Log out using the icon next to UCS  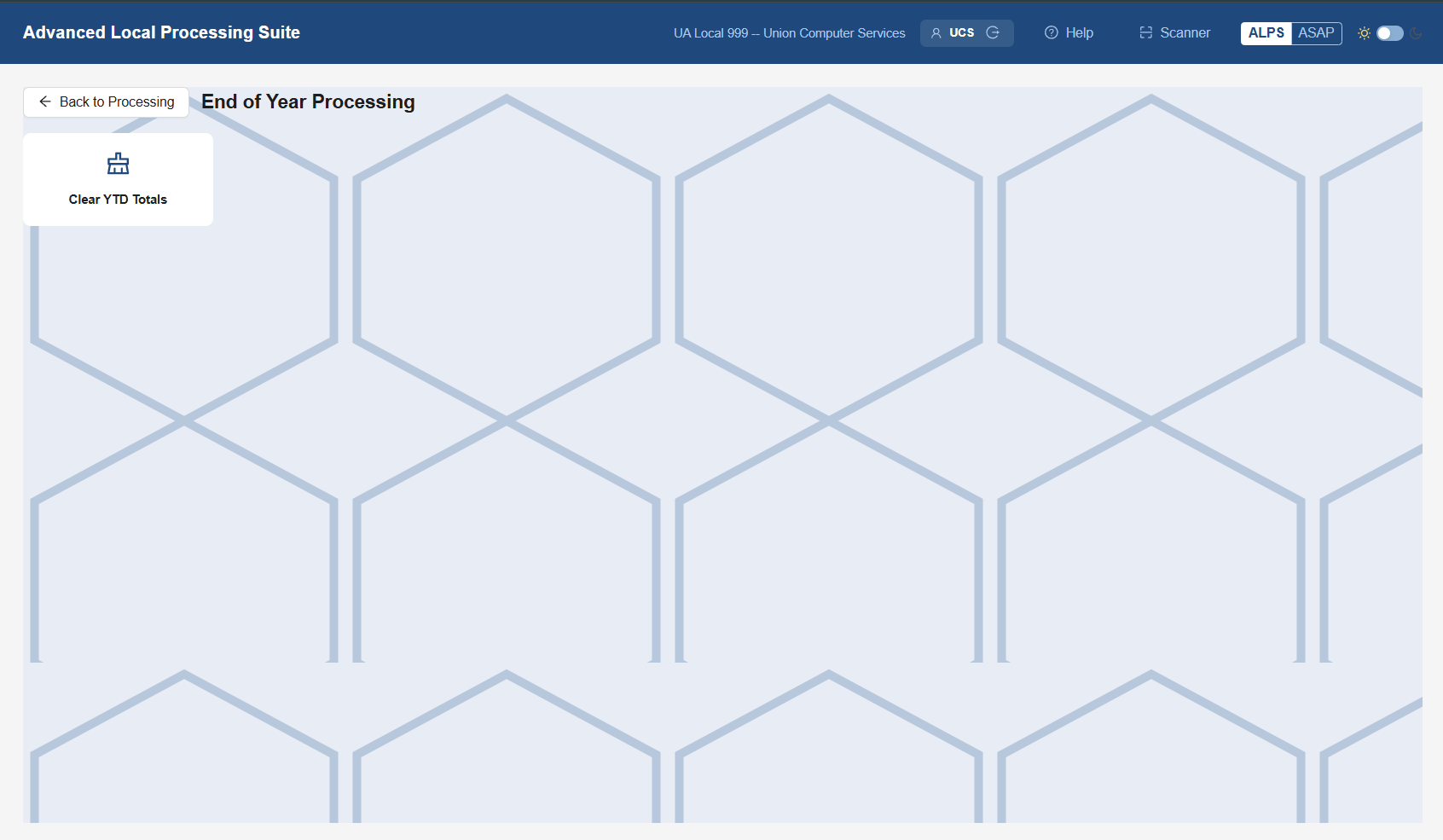[993, 32]
